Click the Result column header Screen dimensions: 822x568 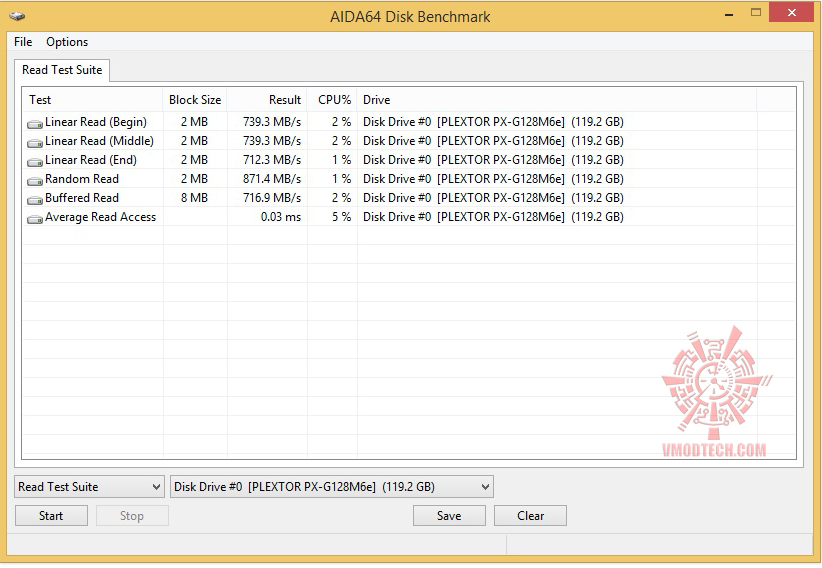pyautogui.click(x=267, y=100)
